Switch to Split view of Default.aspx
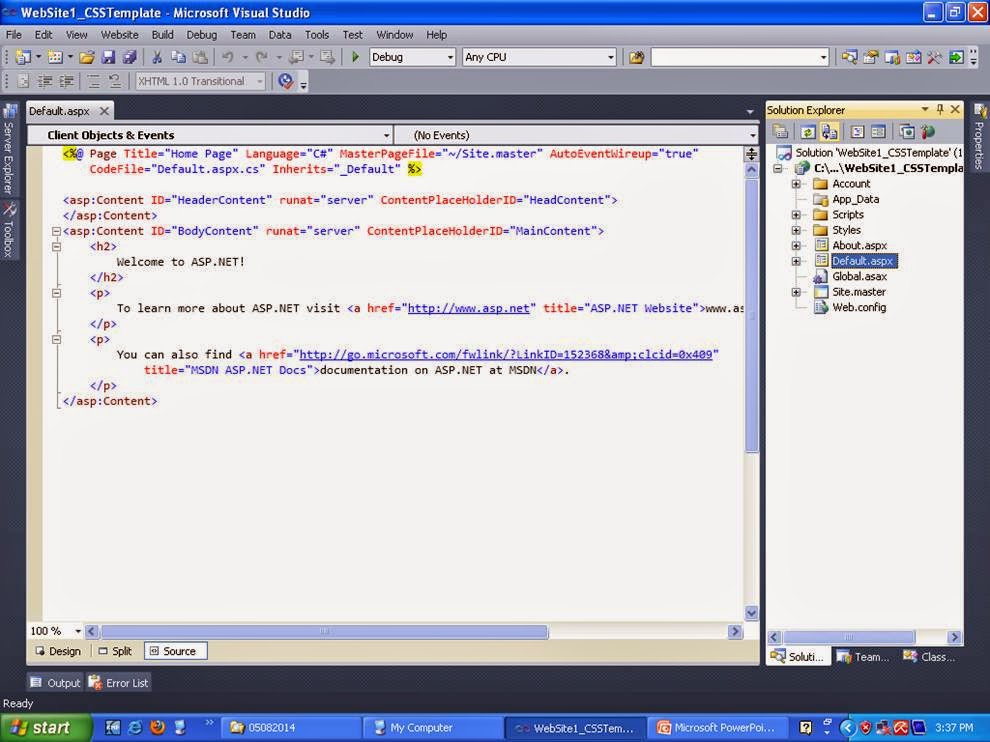 (x=115, y=651)
